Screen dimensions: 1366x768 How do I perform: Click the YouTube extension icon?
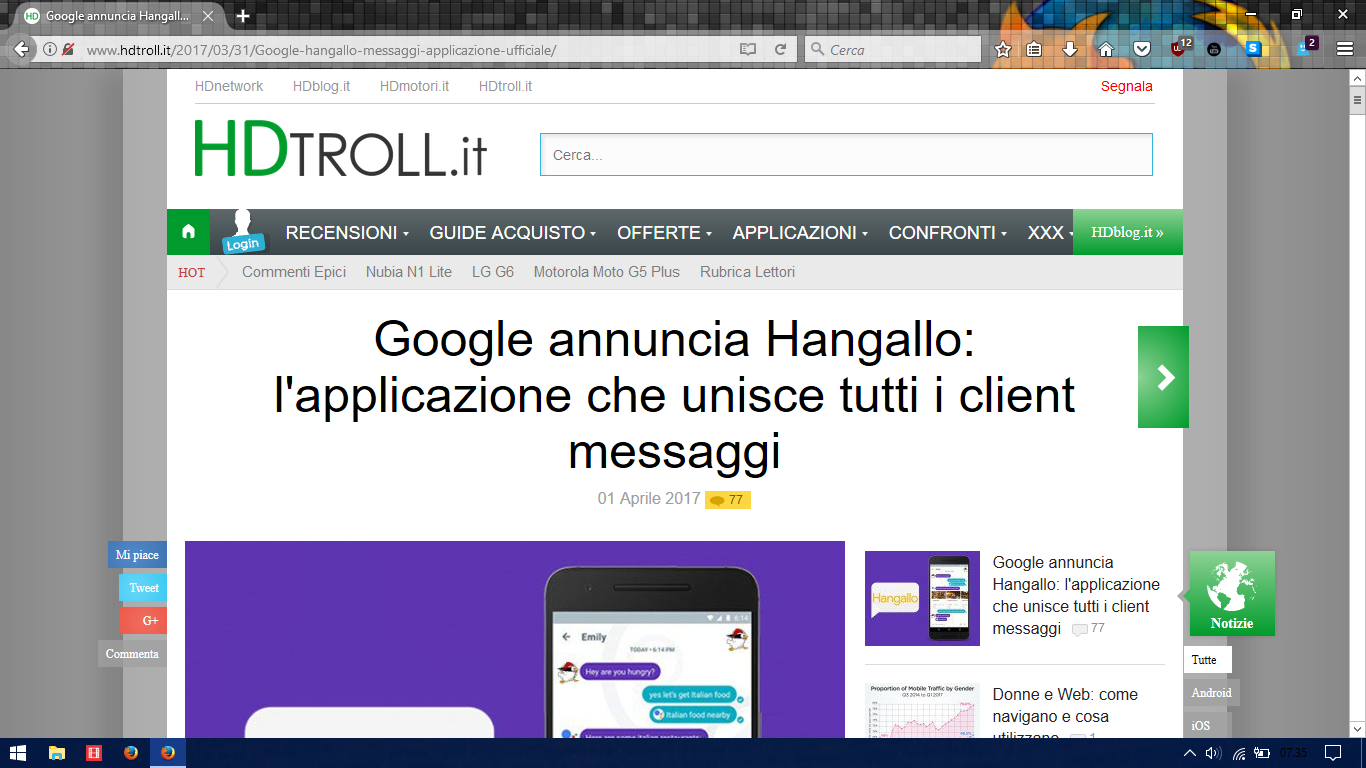[x=1214, y=49]
